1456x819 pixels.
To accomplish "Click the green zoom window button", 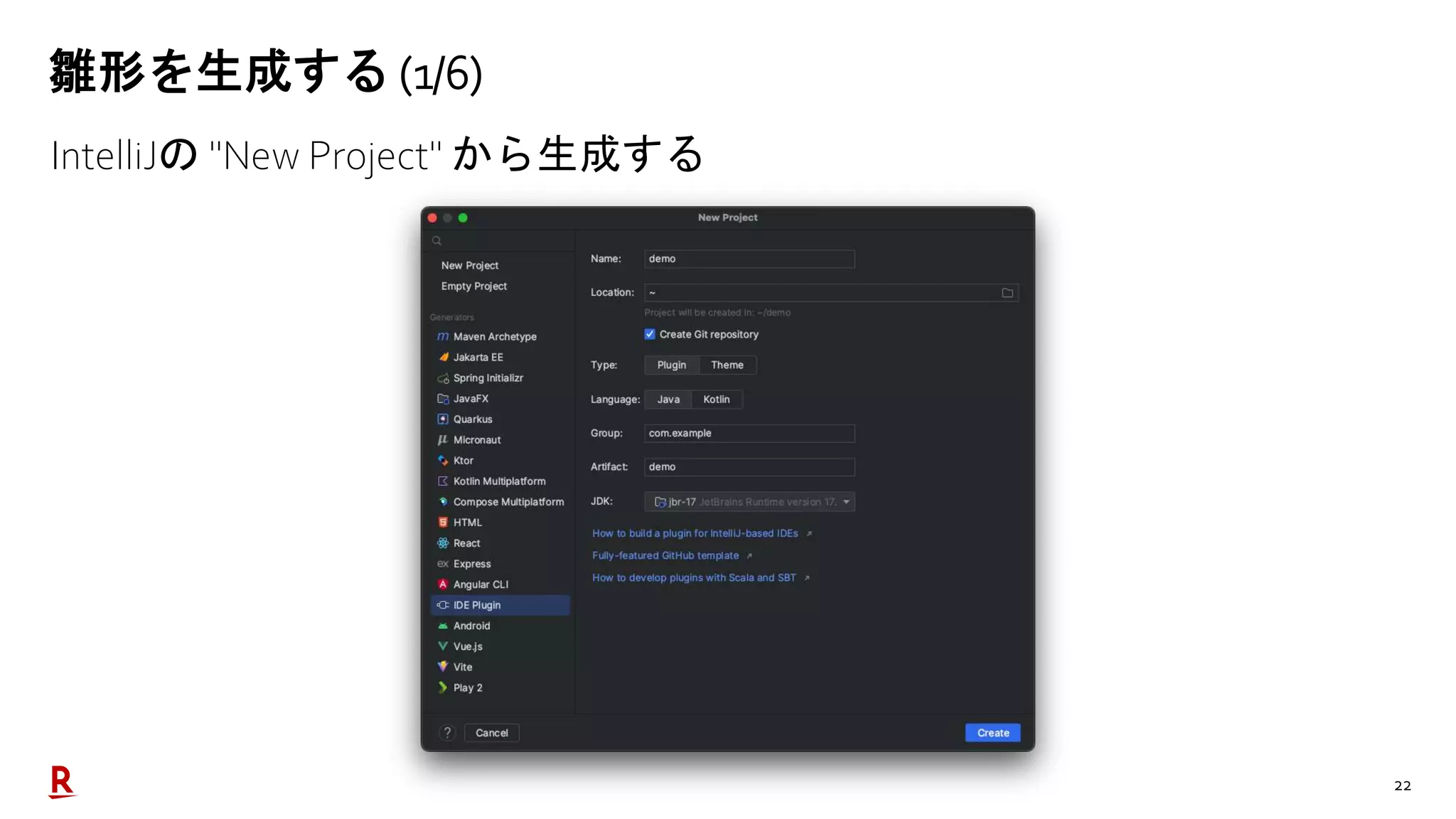I will coord(464,218).
